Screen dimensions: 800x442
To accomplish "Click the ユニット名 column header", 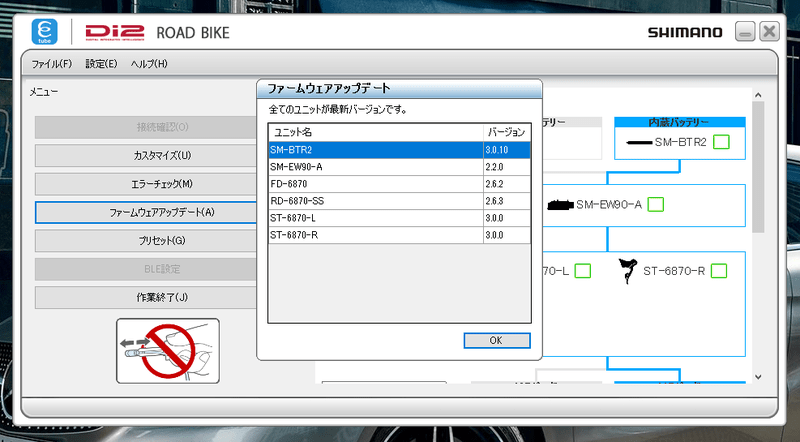I will pyautogui.click(x=376, y=132).
